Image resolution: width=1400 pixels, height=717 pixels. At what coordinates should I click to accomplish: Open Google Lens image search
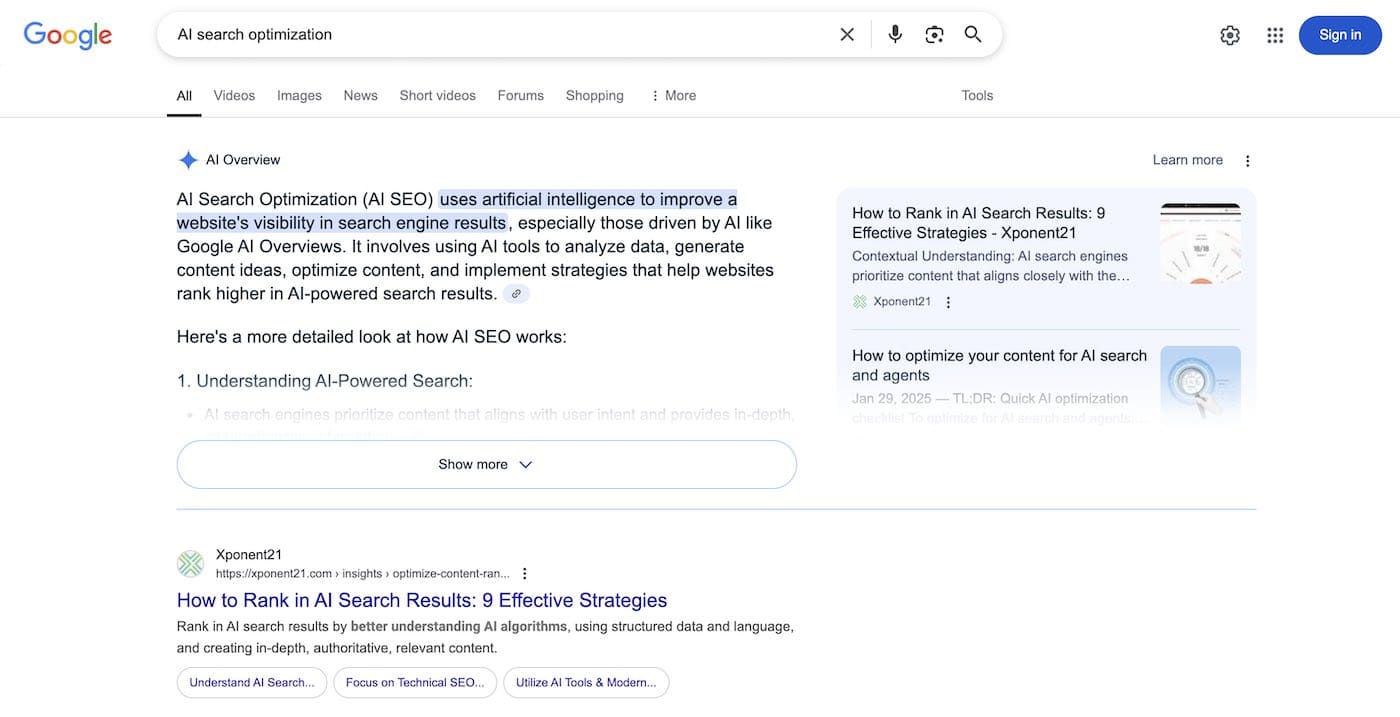(x=934, y=33)
